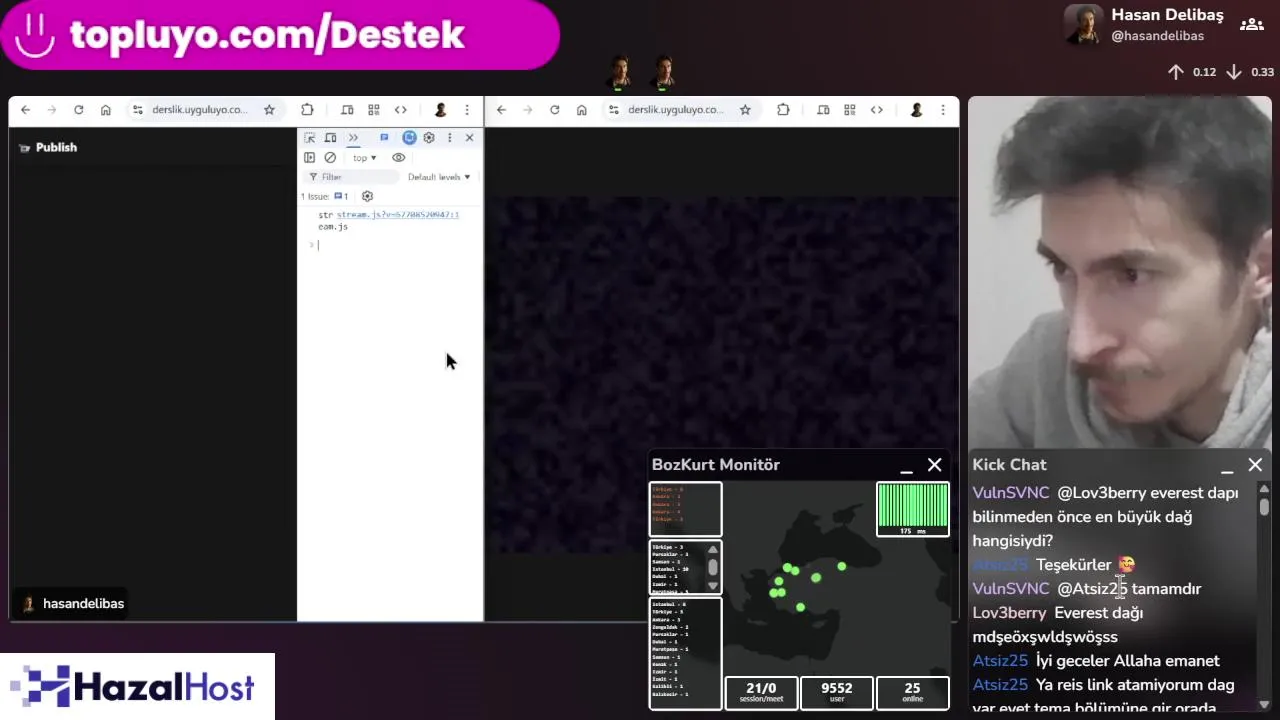Click the QR grid extension in left browser

[x=373, y=110]
